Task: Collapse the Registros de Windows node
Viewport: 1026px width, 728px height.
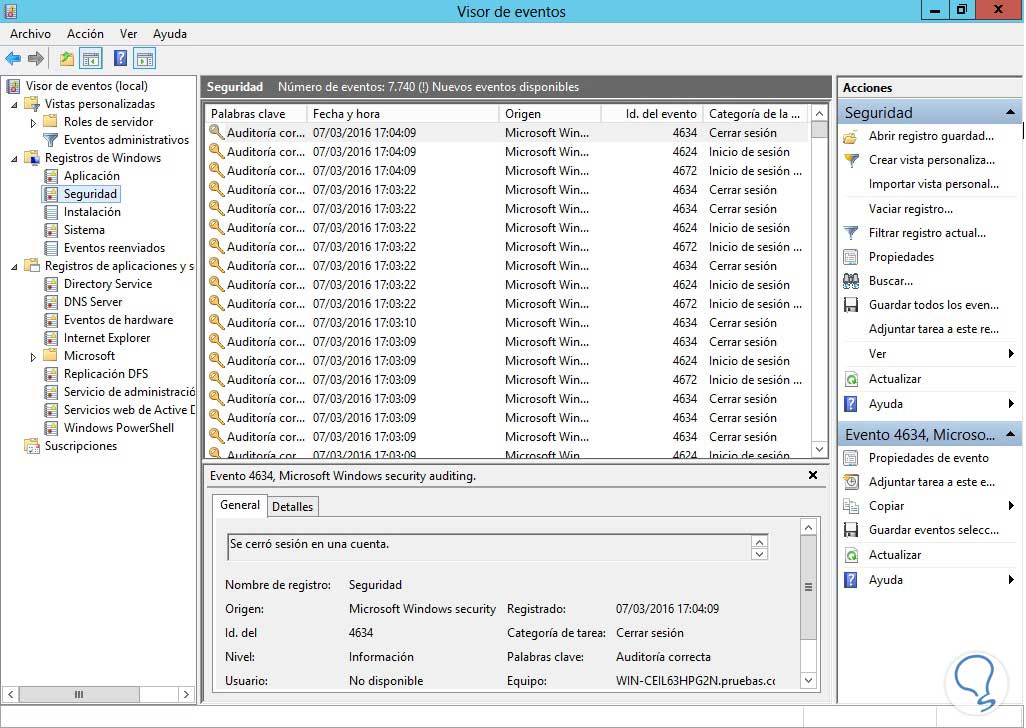Action: click(x=14, y=158)
